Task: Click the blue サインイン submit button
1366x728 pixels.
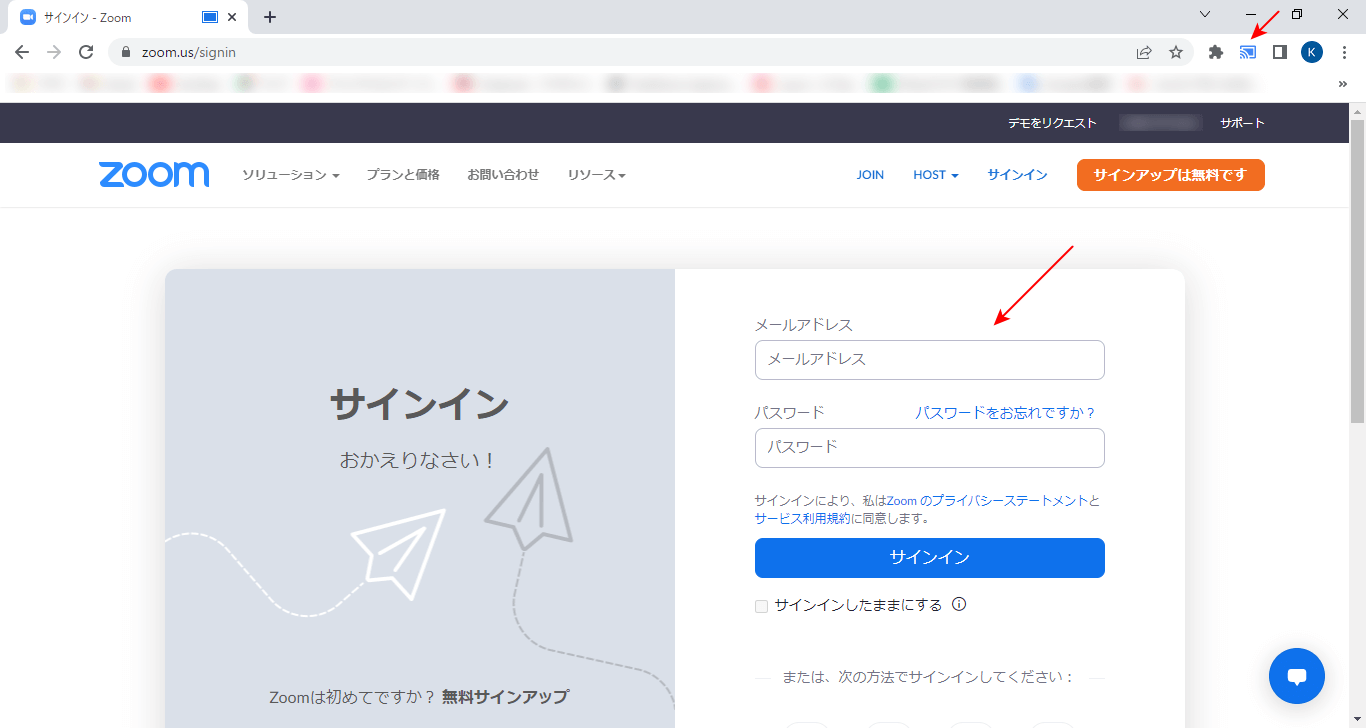Action: 930,558
